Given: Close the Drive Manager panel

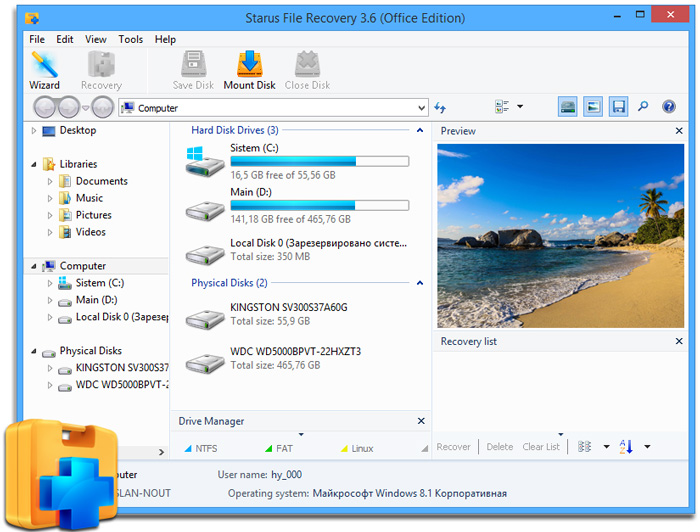Looking at the screenshot, I should click(421, 421).
